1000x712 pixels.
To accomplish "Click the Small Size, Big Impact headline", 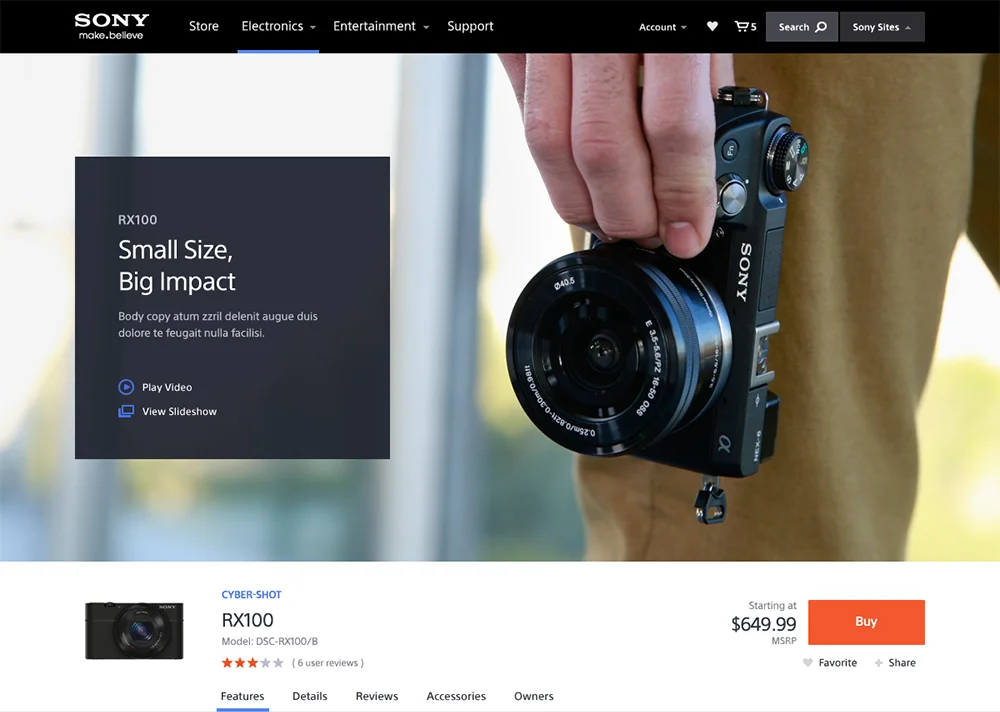I will (x=177, y=265).
